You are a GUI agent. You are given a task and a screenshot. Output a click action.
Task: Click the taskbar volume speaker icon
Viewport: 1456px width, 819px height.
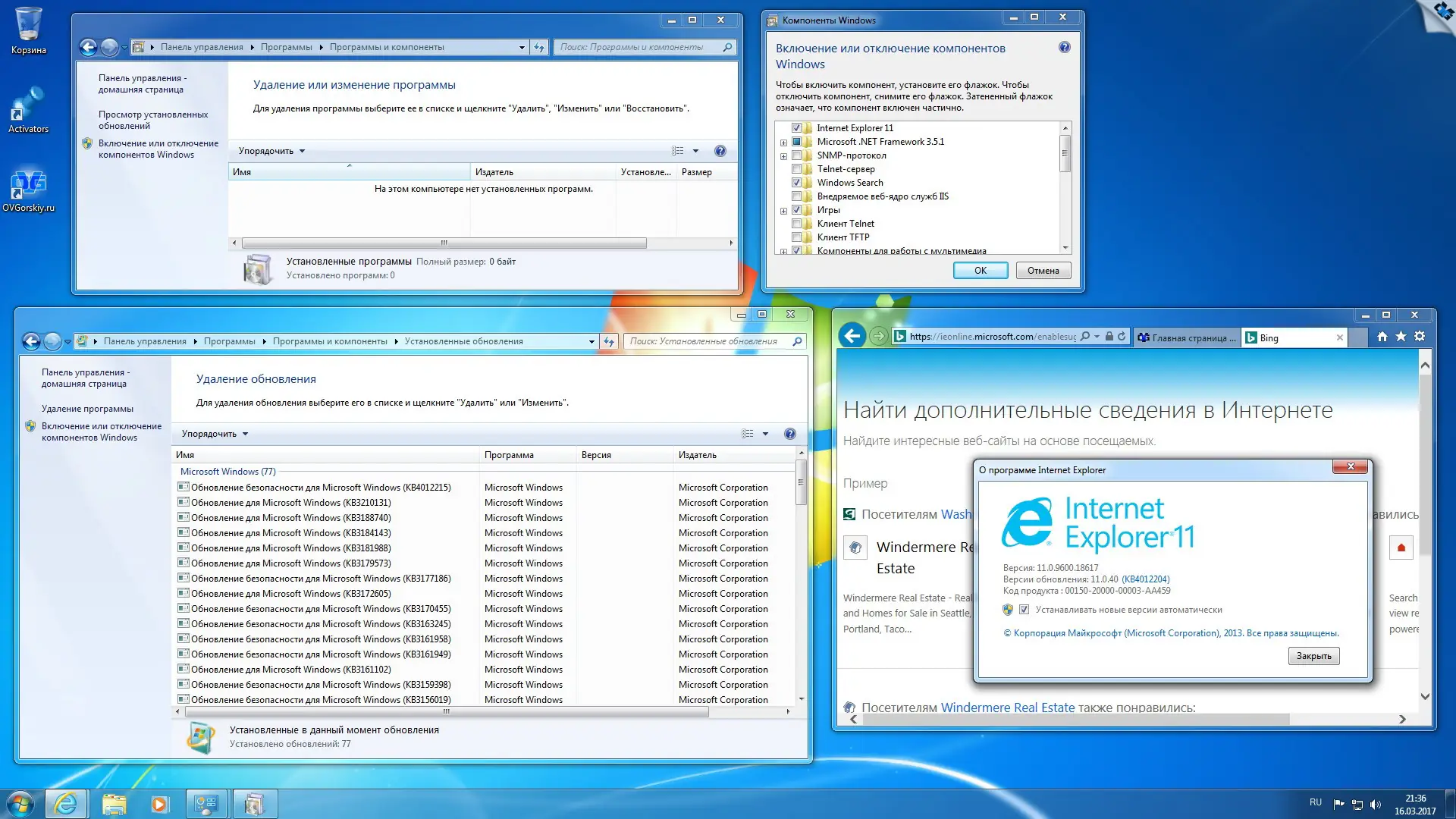click(1376, 804)
